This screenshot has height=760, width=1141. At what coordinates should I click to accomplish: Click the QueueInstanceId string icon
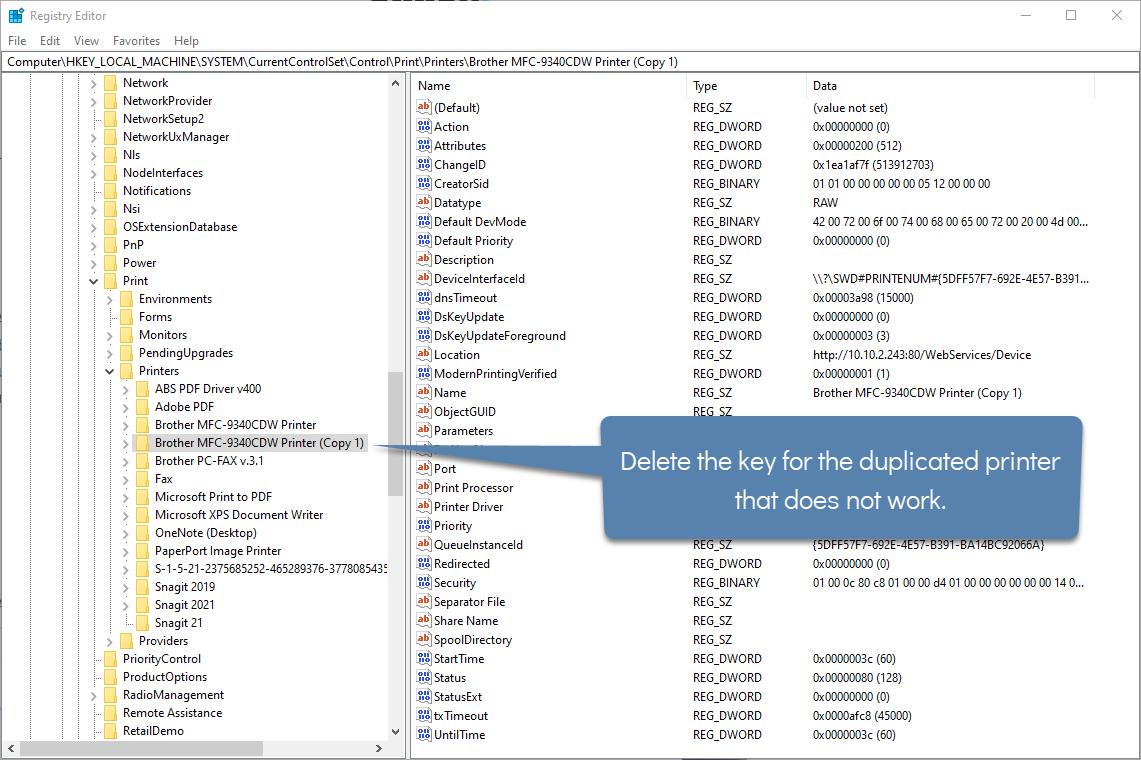tap(424, 545)
